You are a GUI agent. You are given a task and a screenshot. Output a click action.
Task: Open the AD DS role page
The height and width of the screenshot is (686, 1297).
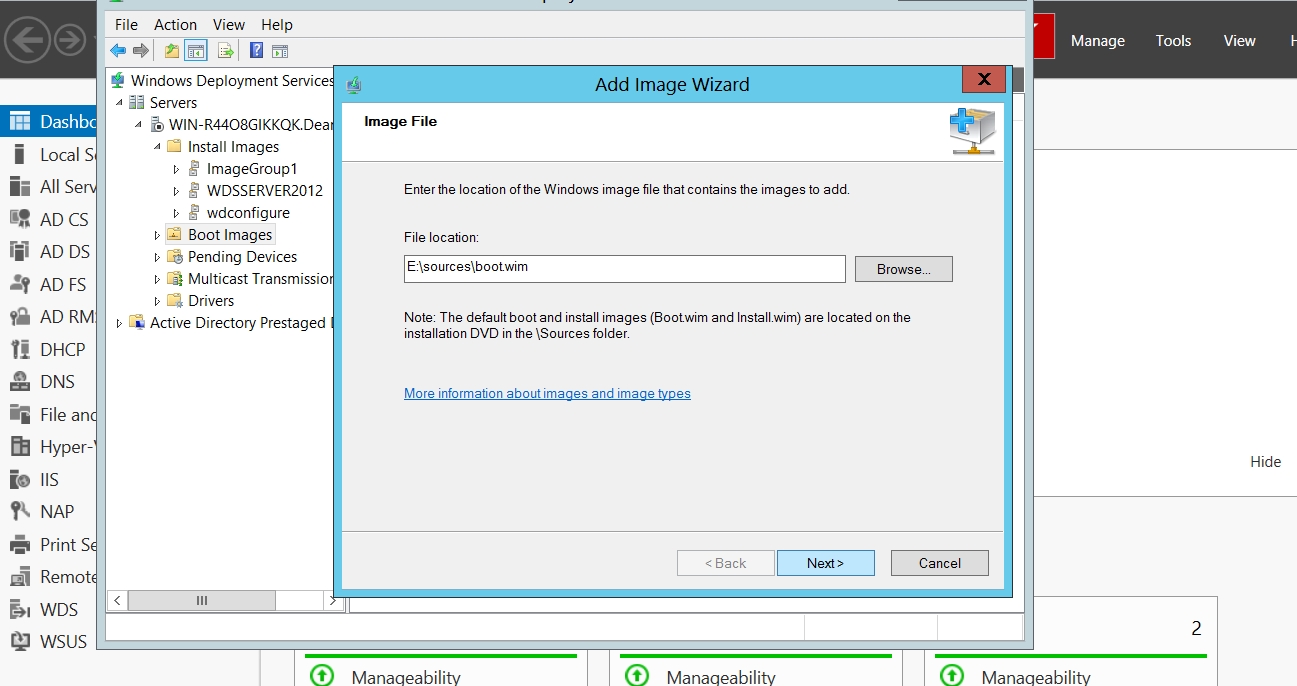tap(52, 251)
